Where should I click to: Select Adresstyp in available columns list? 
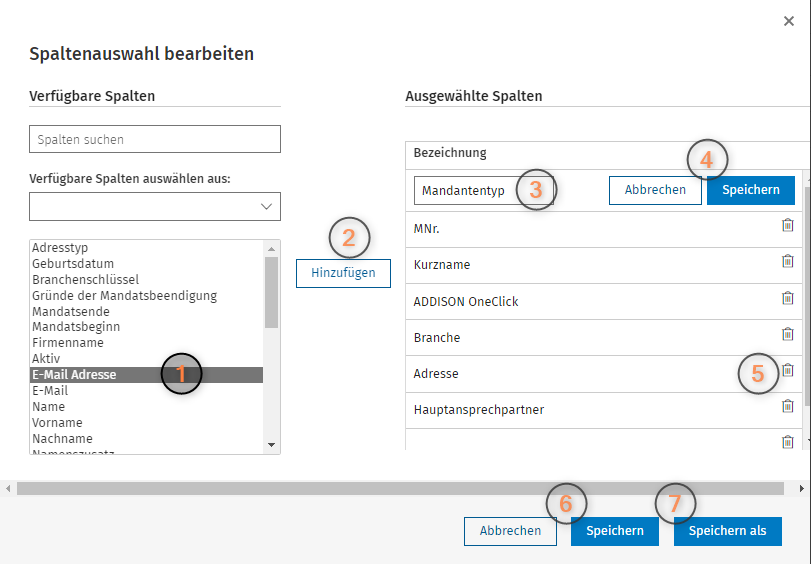[146, 248]
